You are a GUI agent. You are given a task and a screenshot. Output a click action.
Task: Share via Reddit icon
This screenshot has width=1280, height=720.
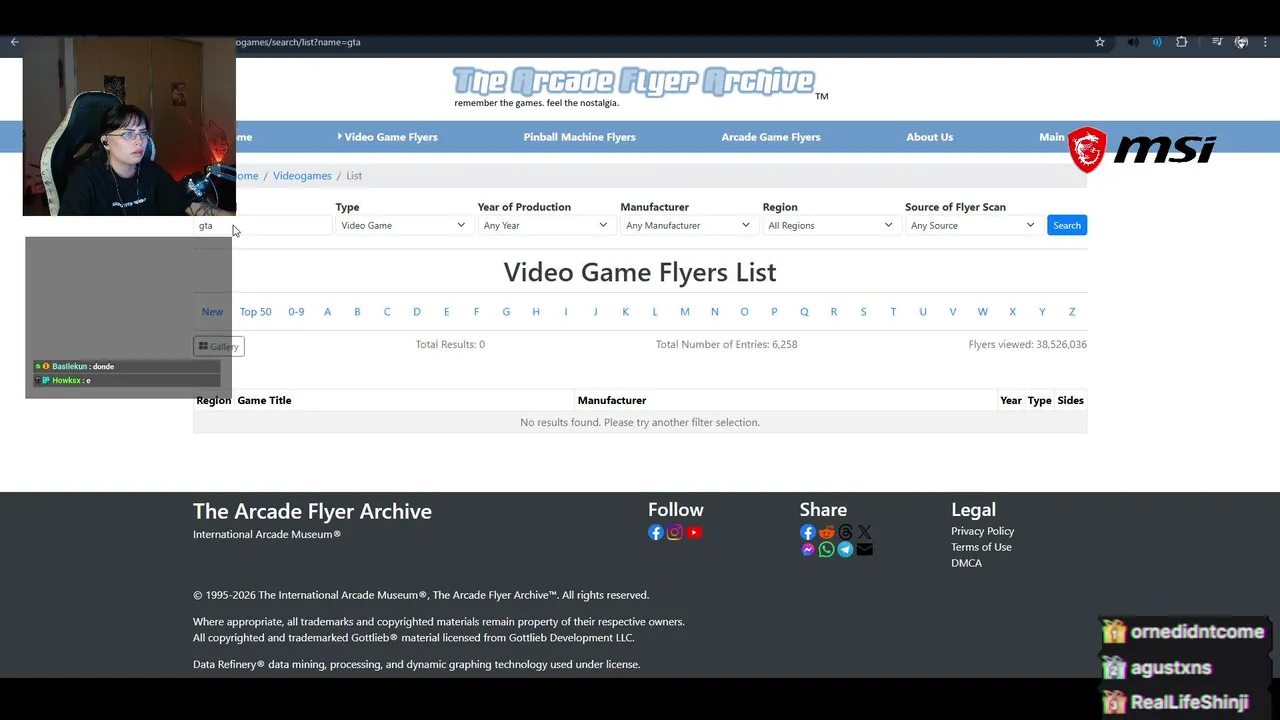click(827, 532)
